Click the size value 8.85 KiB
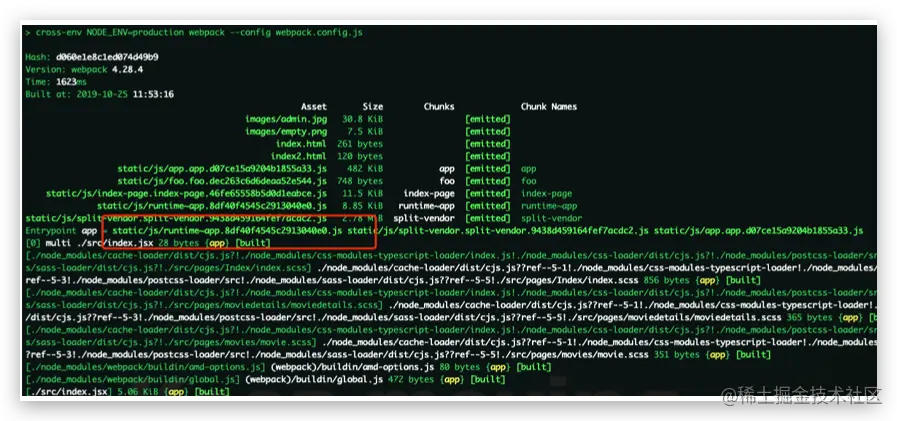This screenshot has width=897, height=421. tap(363, 206)
